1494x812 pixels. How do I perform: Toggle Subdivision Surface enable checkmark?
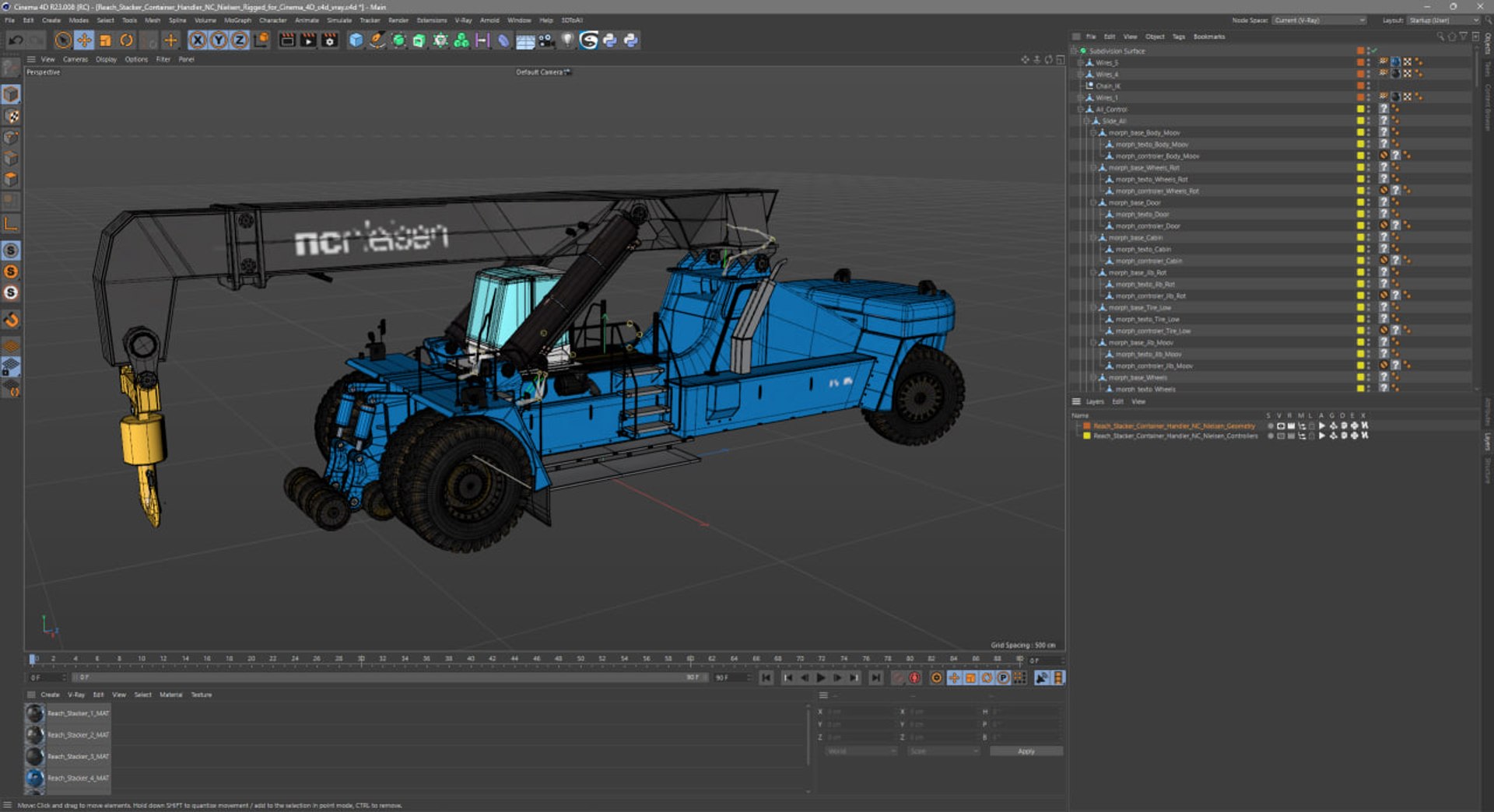click(x=1374, y=51)
